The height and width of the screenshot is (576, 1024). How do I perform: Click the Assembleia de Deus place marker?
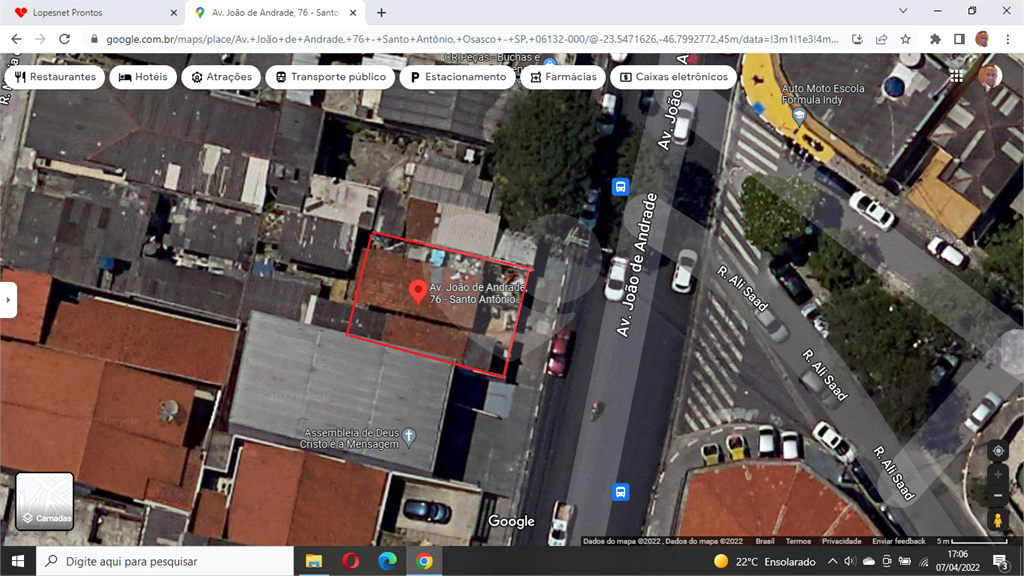409,437
